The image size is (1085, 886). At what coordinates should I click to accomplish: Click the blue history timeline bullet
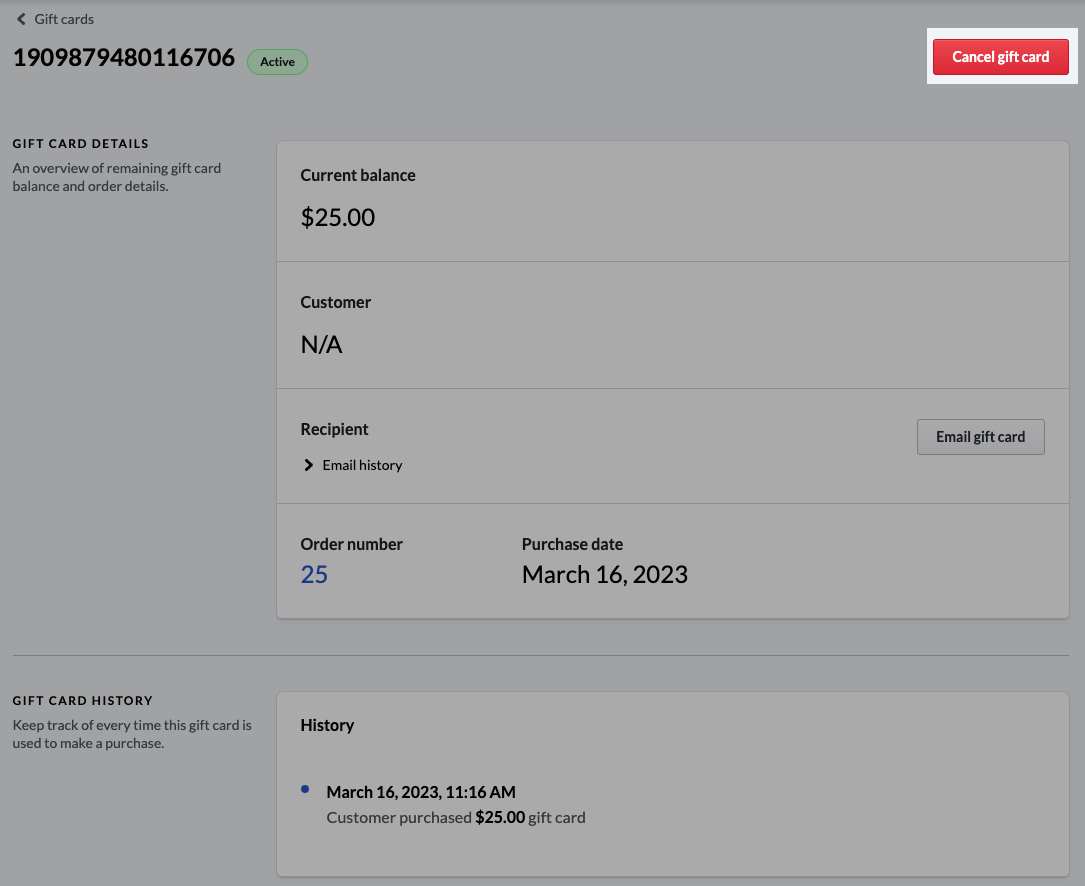pos(305,789)
